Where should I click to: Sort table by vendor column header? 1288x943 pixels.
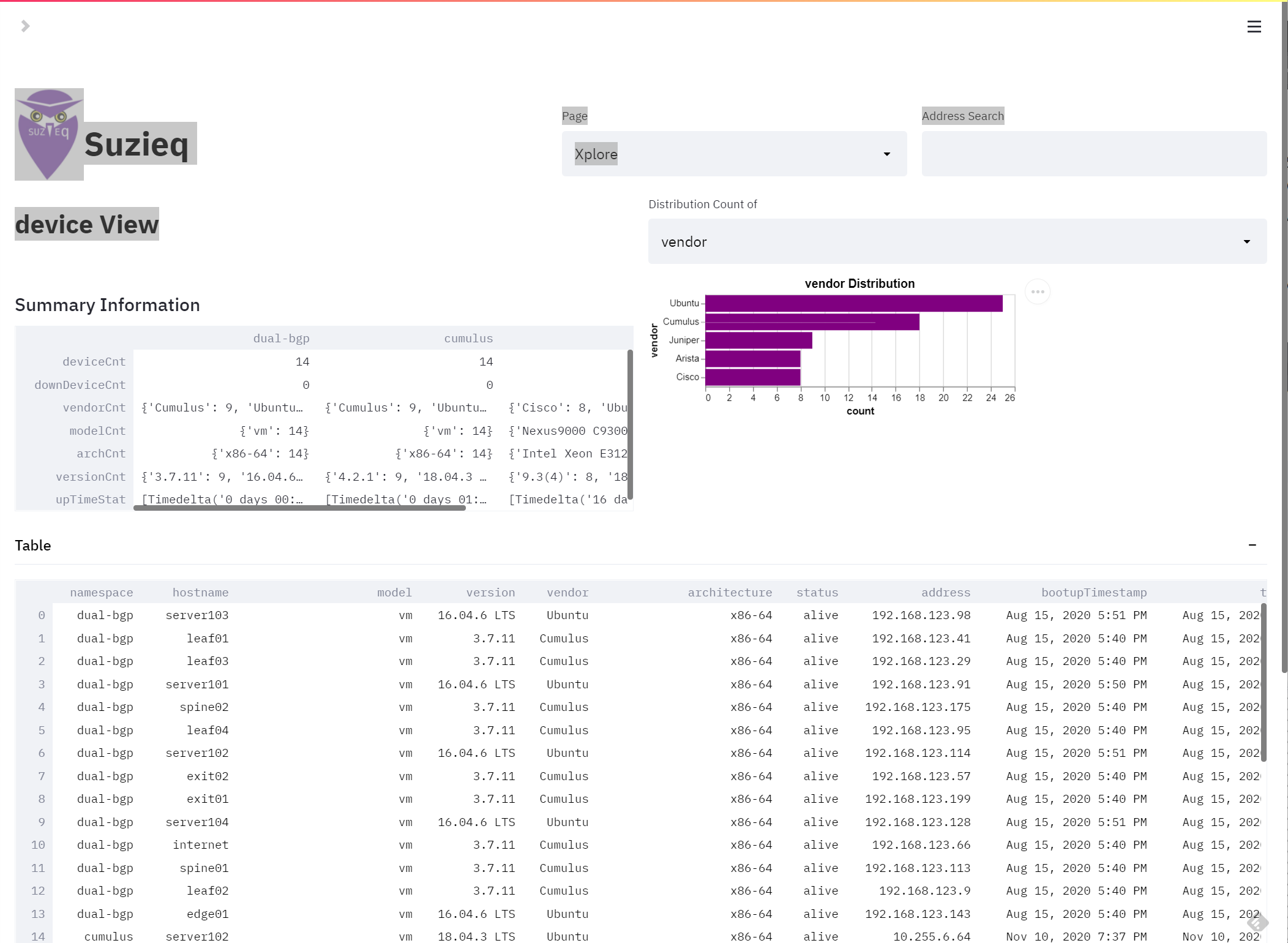[x=567, y=592]
